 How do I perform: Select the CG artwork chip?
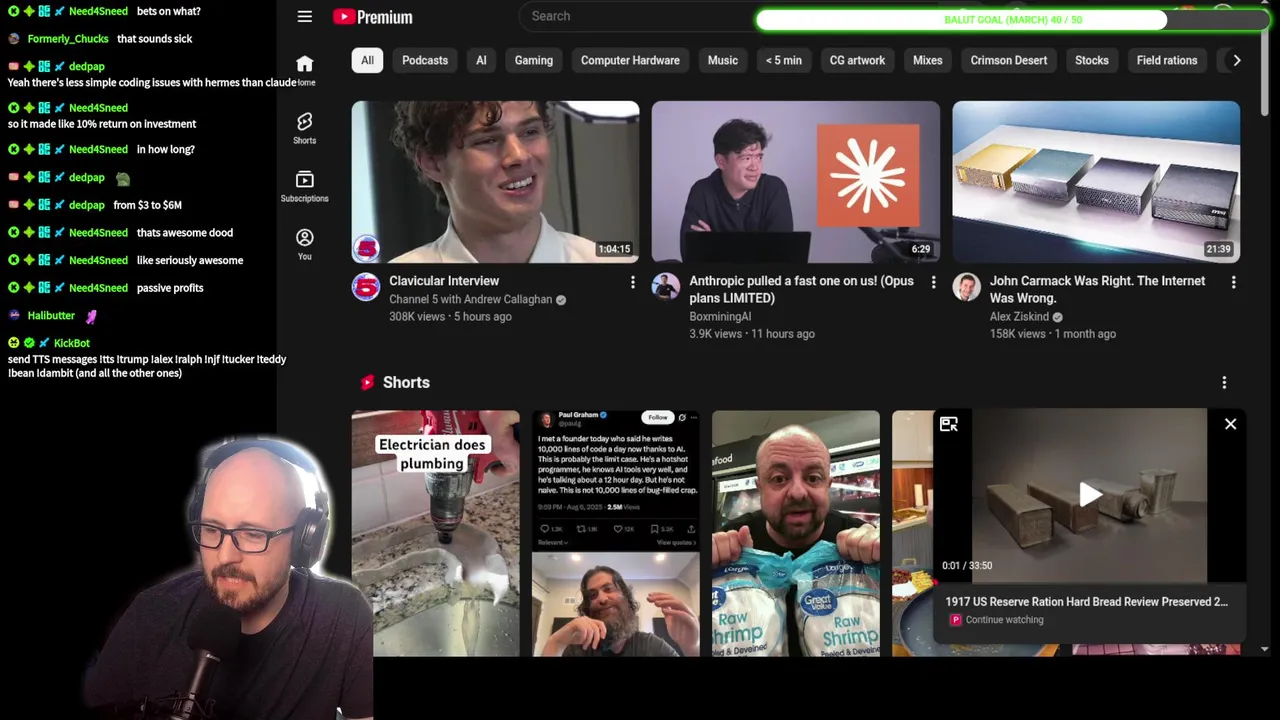coord(857,60)
